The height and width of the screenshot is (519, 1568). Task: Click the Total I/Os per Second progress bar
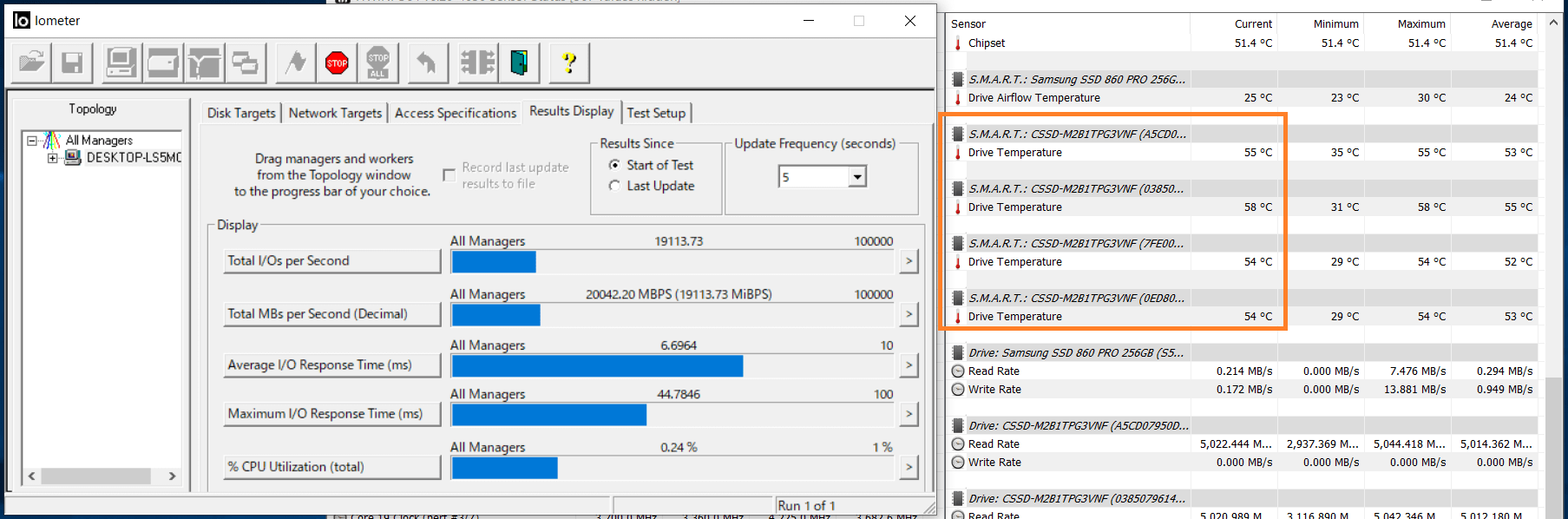coord(672,261)
